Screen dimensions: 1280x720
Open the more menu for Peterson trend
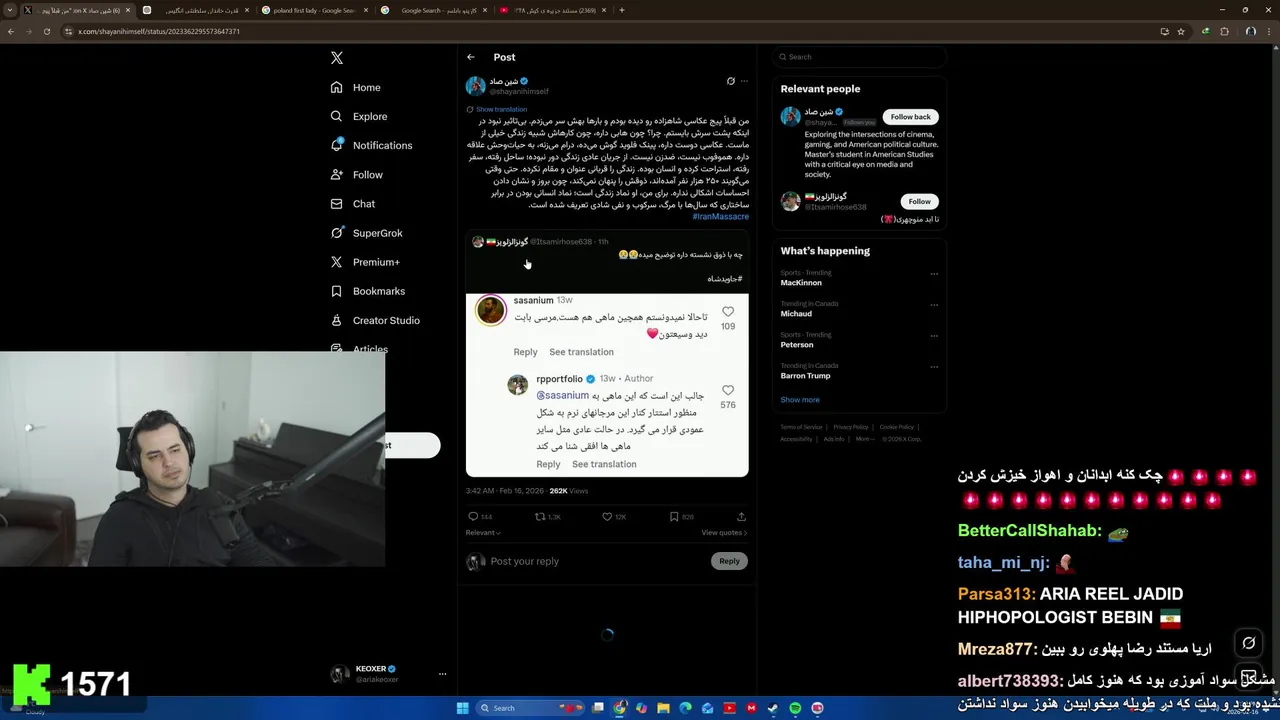click(934, 336)
